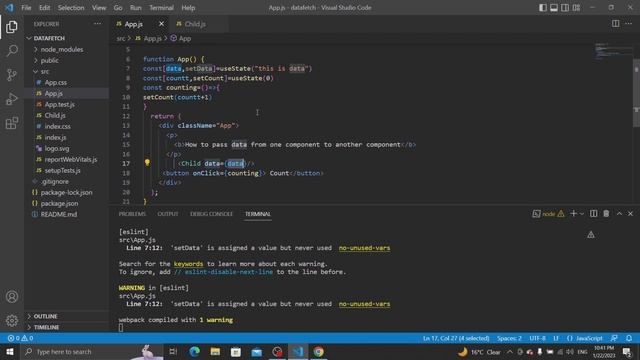The image size is (640, 360).
Task: Change encoding via UTF-8 status item
Action: click(x=537, y=338)
